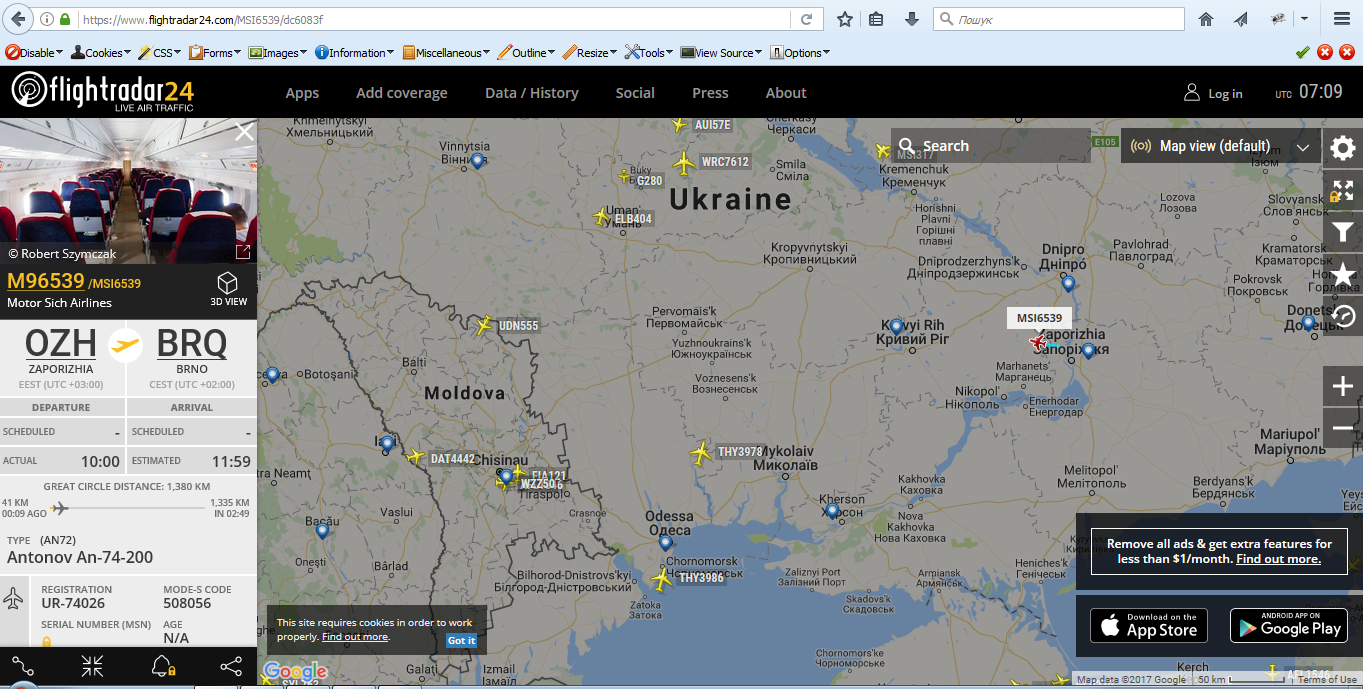Click the map Search field
This screenshot has width=1363, height=689.
[990, 146]
